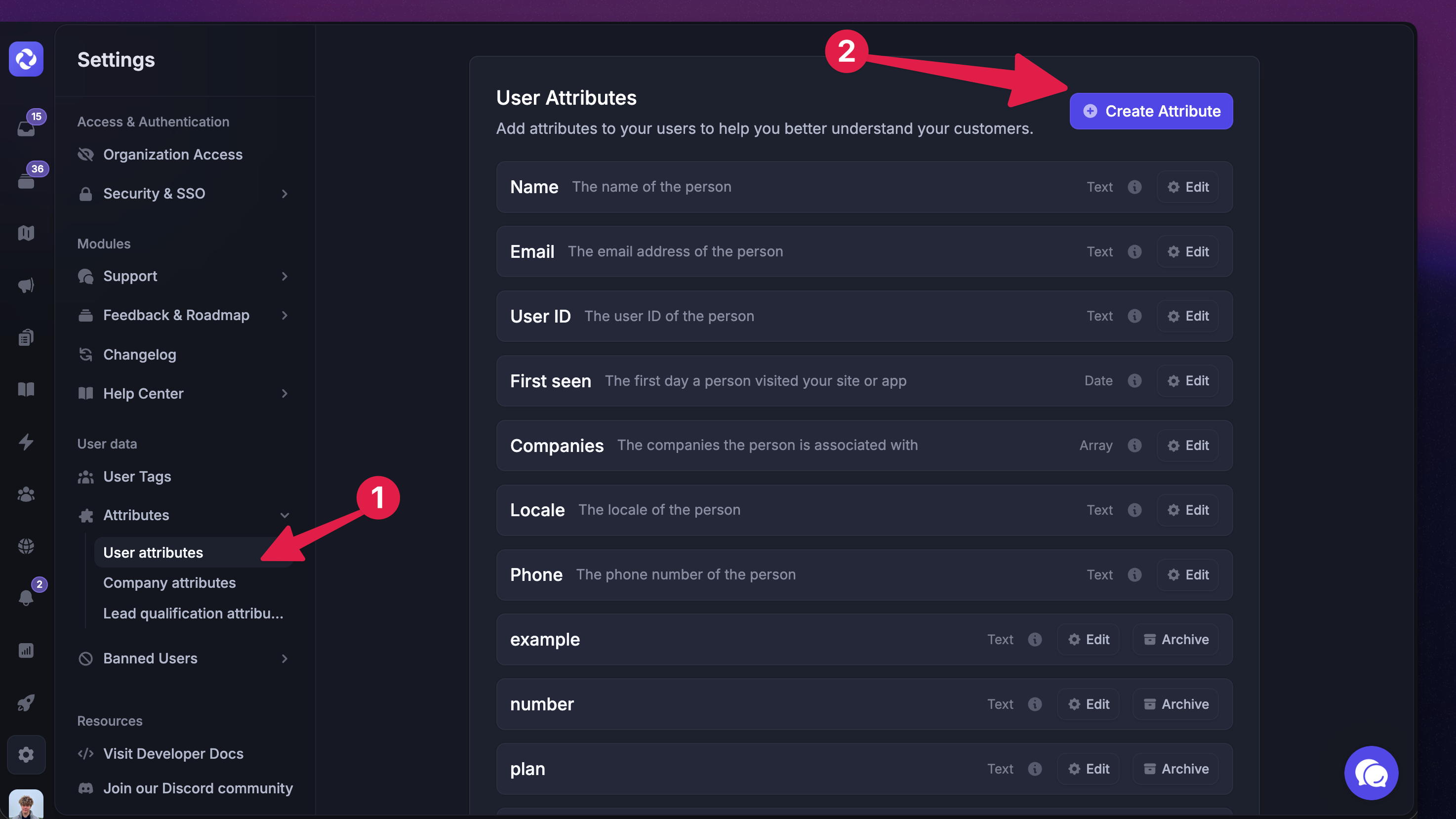Archive the example attribute
The width and height of the screenshot is (1456, 819).
(1176, 639)
